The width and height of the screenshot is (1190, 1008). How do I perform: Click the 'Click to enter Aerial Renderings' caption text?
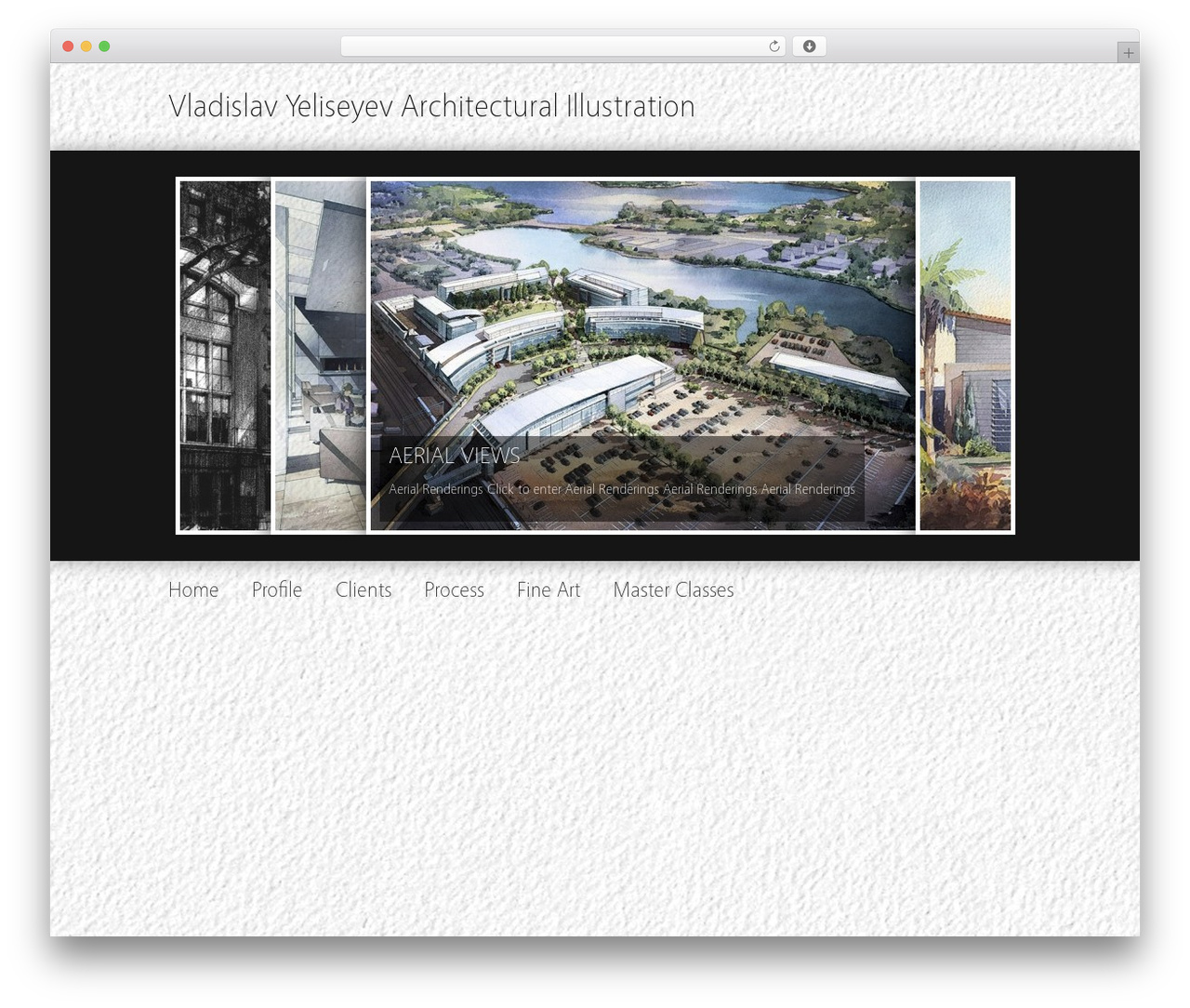(x=573, y=489)
